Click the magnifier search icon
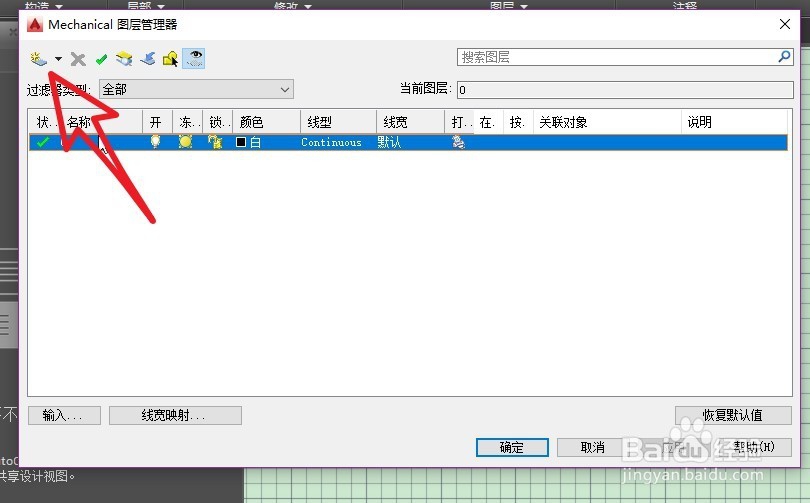 click(785, 56)
